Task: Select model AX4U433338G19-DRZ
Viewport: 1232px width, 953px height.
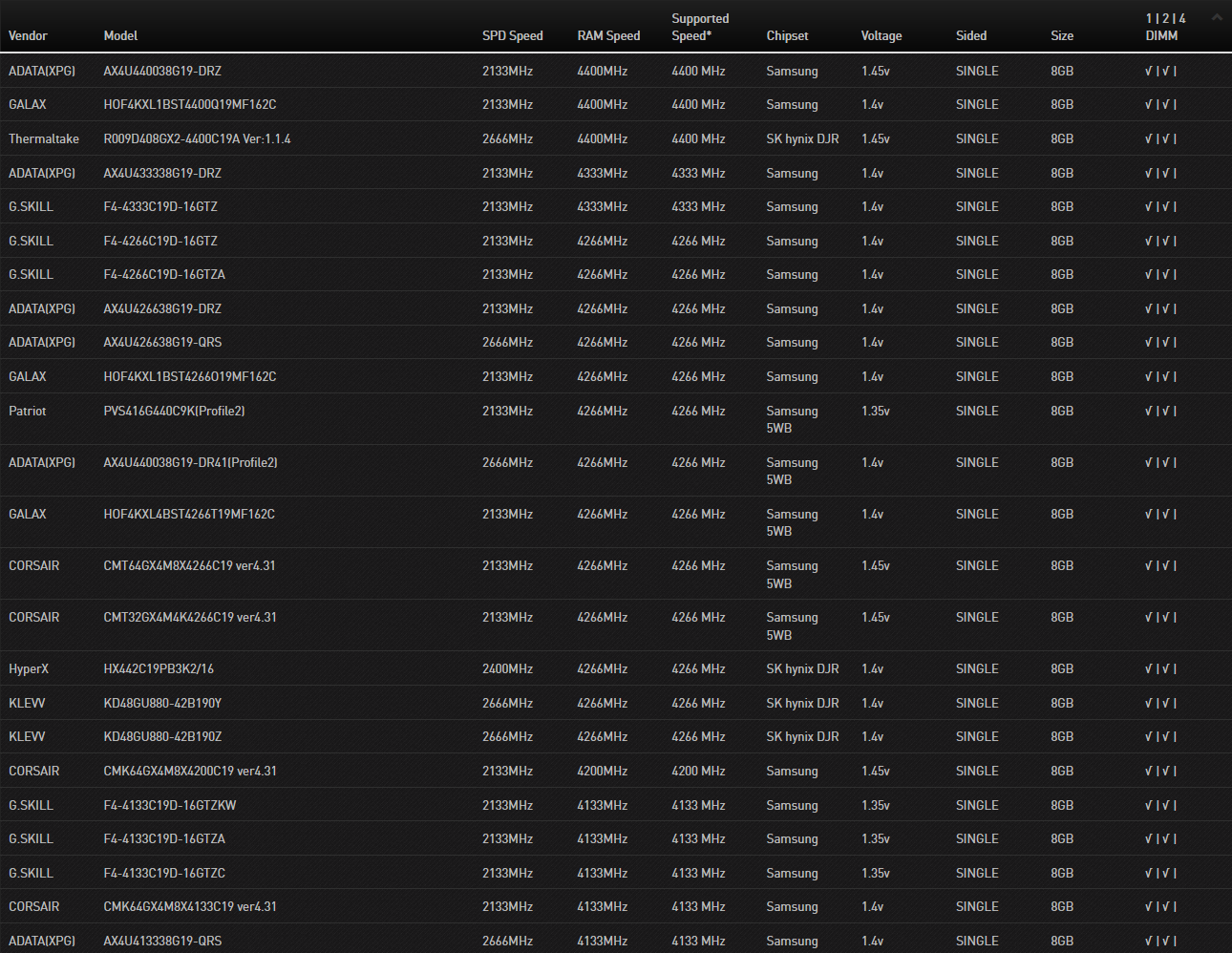Action: point(162,174)
